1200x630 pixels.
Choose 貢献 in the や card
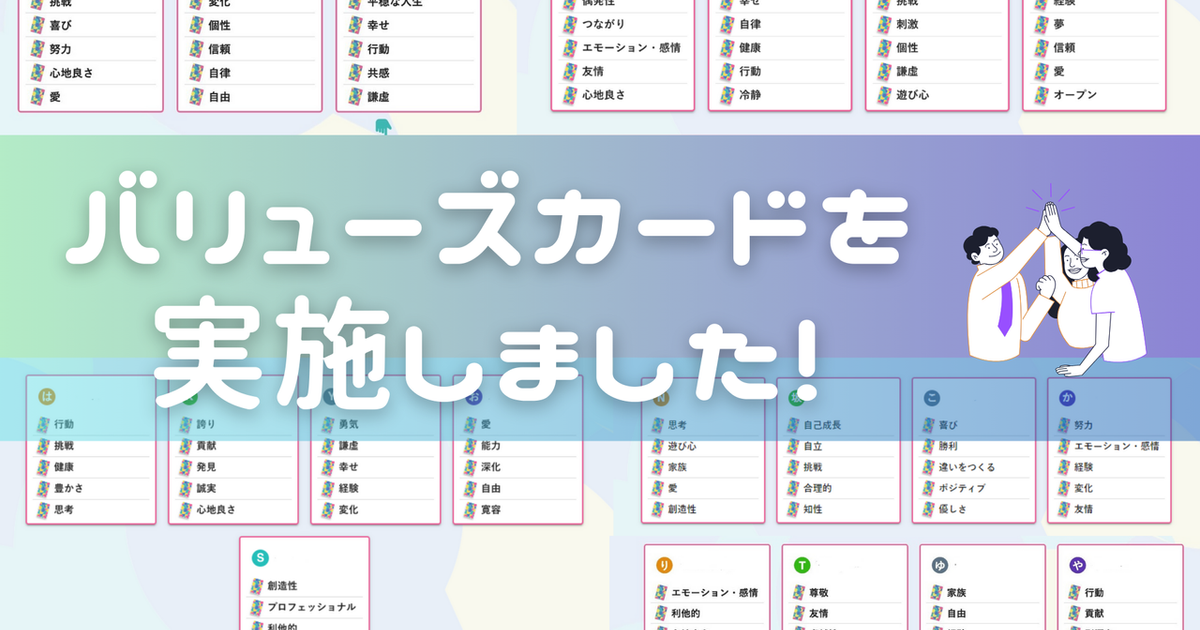[x=1094, y=614]
